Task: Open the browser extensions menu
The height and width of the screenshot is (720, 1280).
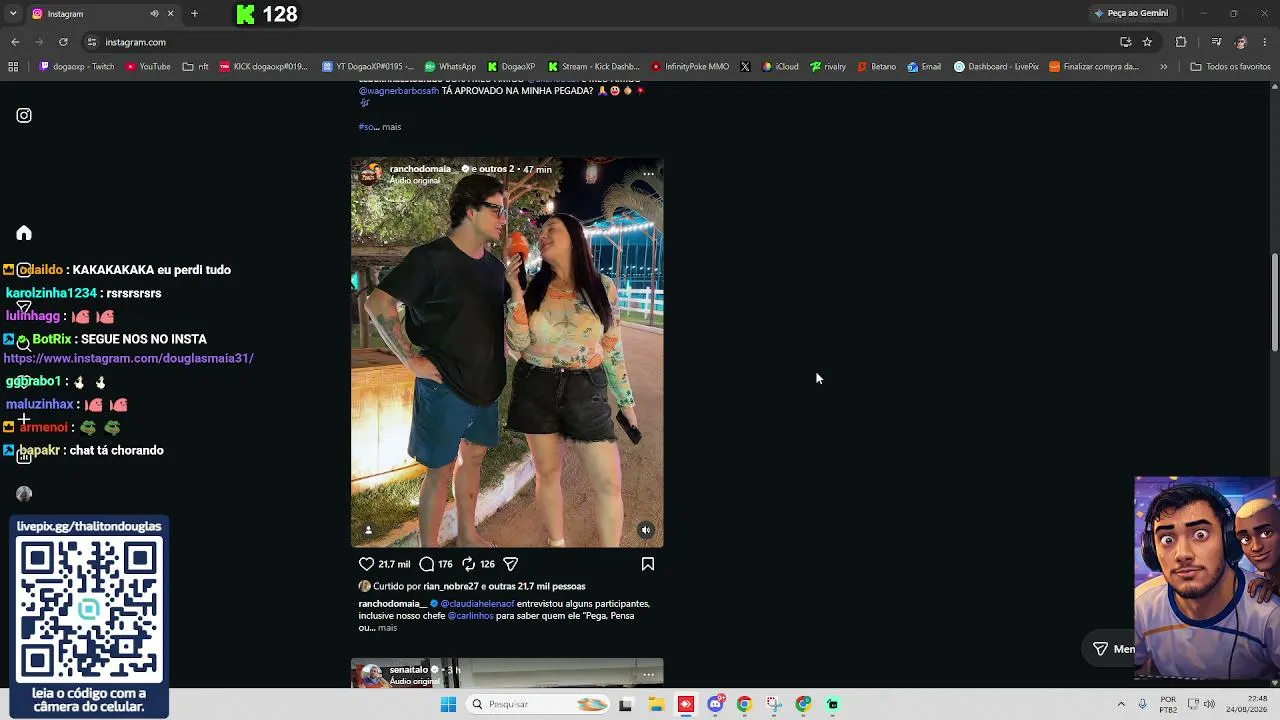Action: (1181, 42)
